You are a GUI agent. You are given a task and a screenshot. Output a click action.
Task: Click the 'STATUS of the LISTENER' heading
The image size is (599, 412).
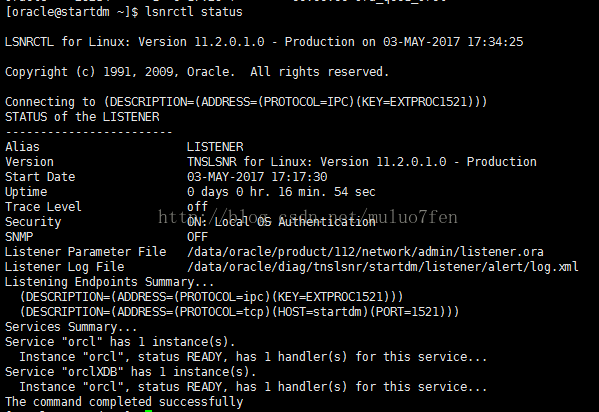[82, 117]
